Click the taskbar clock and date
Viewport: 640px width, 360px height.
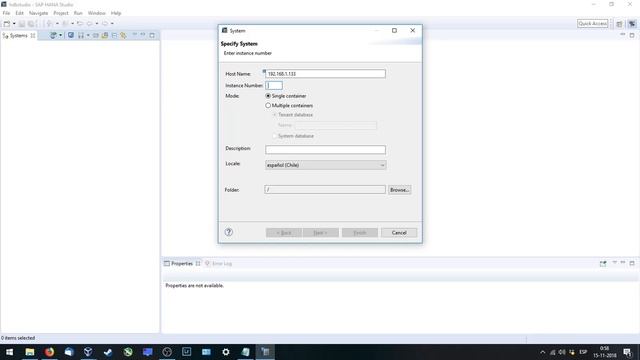click(604, 352)
